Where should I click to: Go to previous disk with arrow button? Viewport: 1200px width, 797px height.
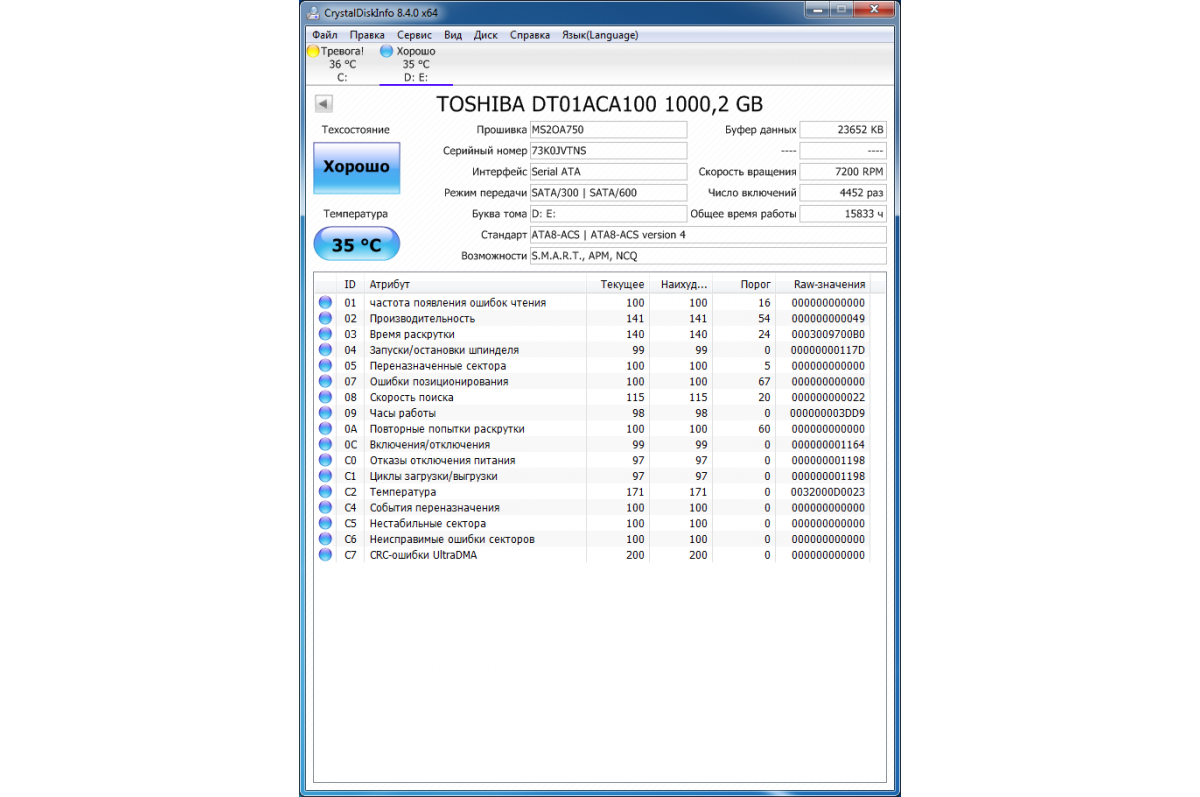(323, 104)
